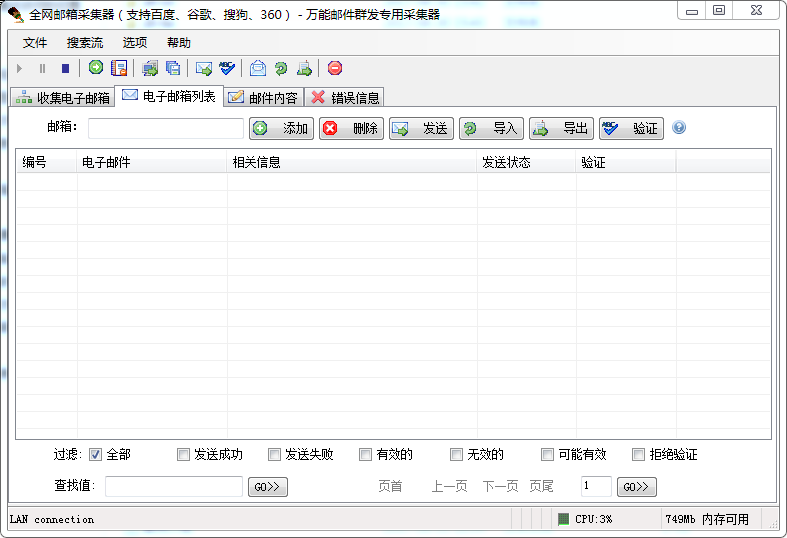
Task: Click the LAN connection status text
Action: 52,519
